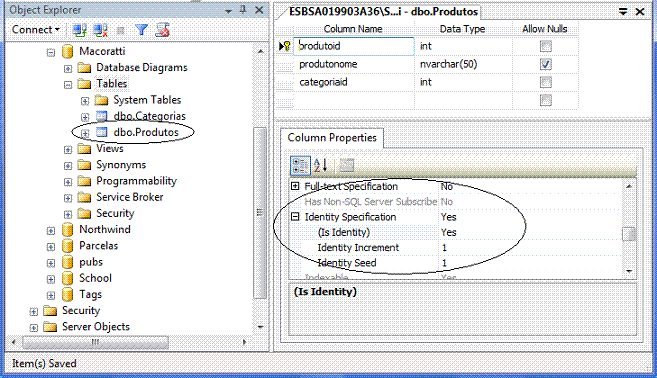Expand the Full-text Specification property
Viewport: 657px width, 378px height.
click(295, 186)
